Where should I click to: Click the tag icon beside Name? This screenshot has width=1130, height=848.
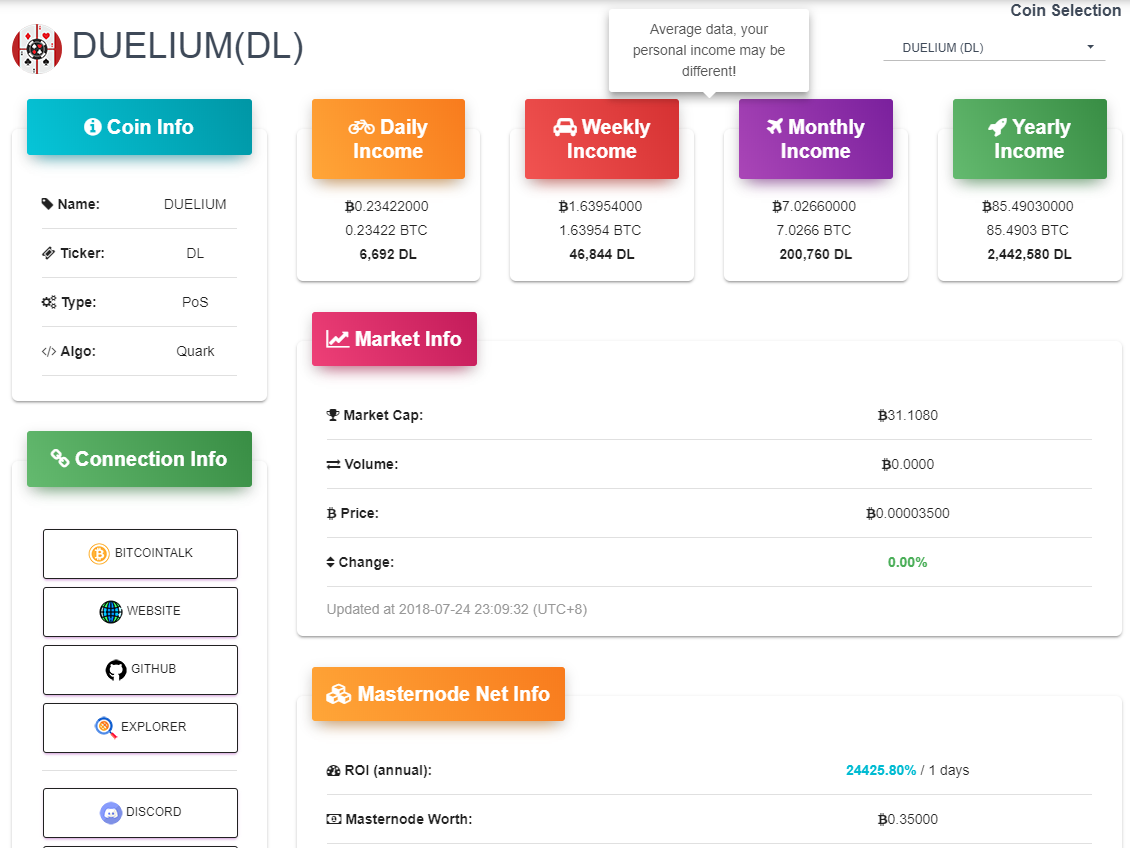point(48,204)
